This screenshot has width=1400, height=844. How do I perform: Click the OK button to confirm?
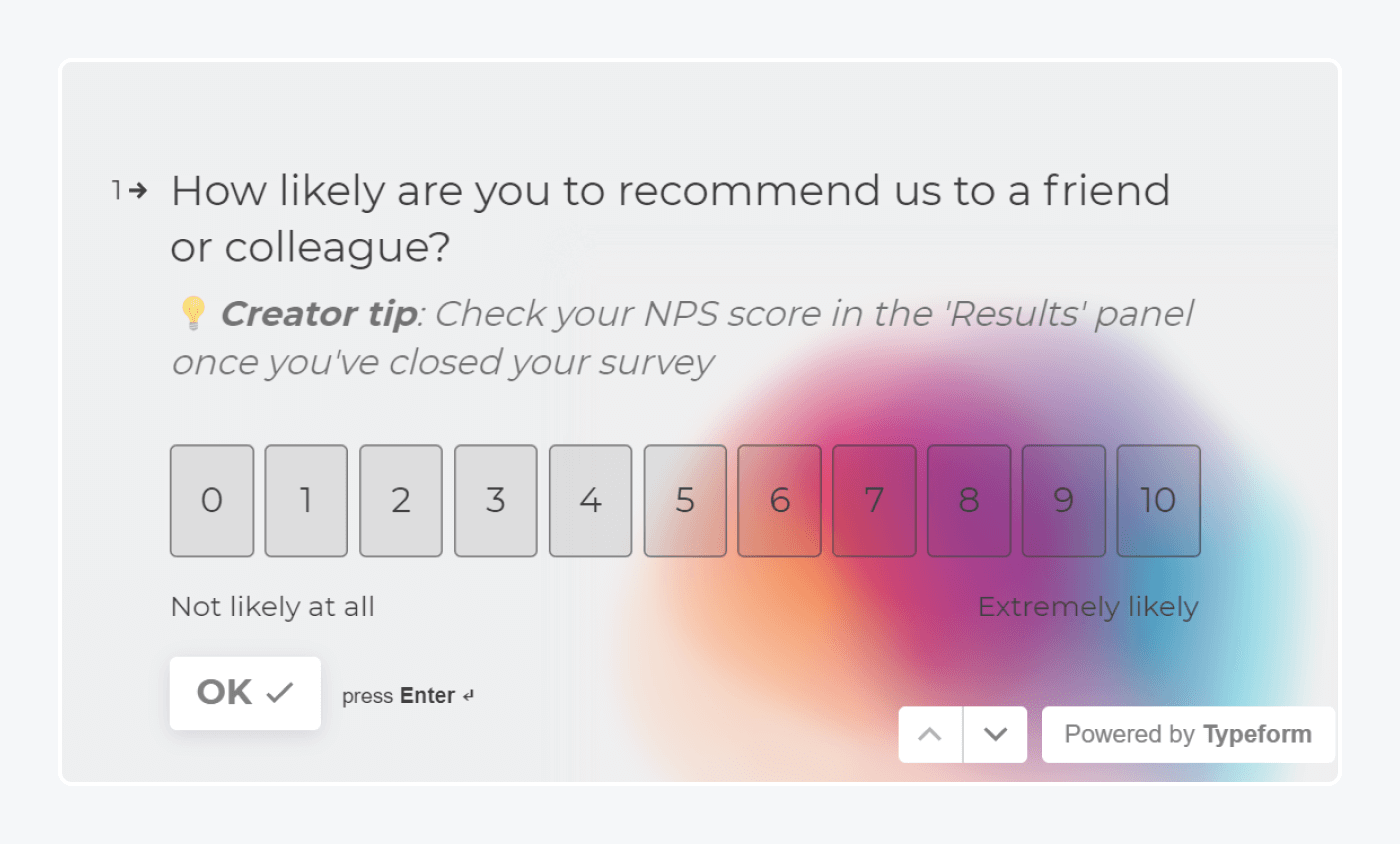(245, 692)
